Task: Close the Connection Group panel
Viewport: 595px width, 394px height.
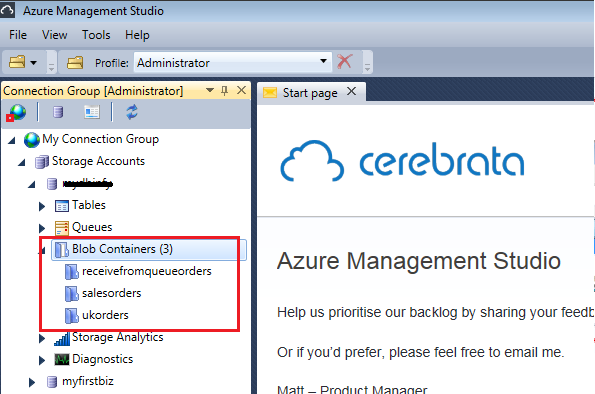Action: tap(241, 90)
